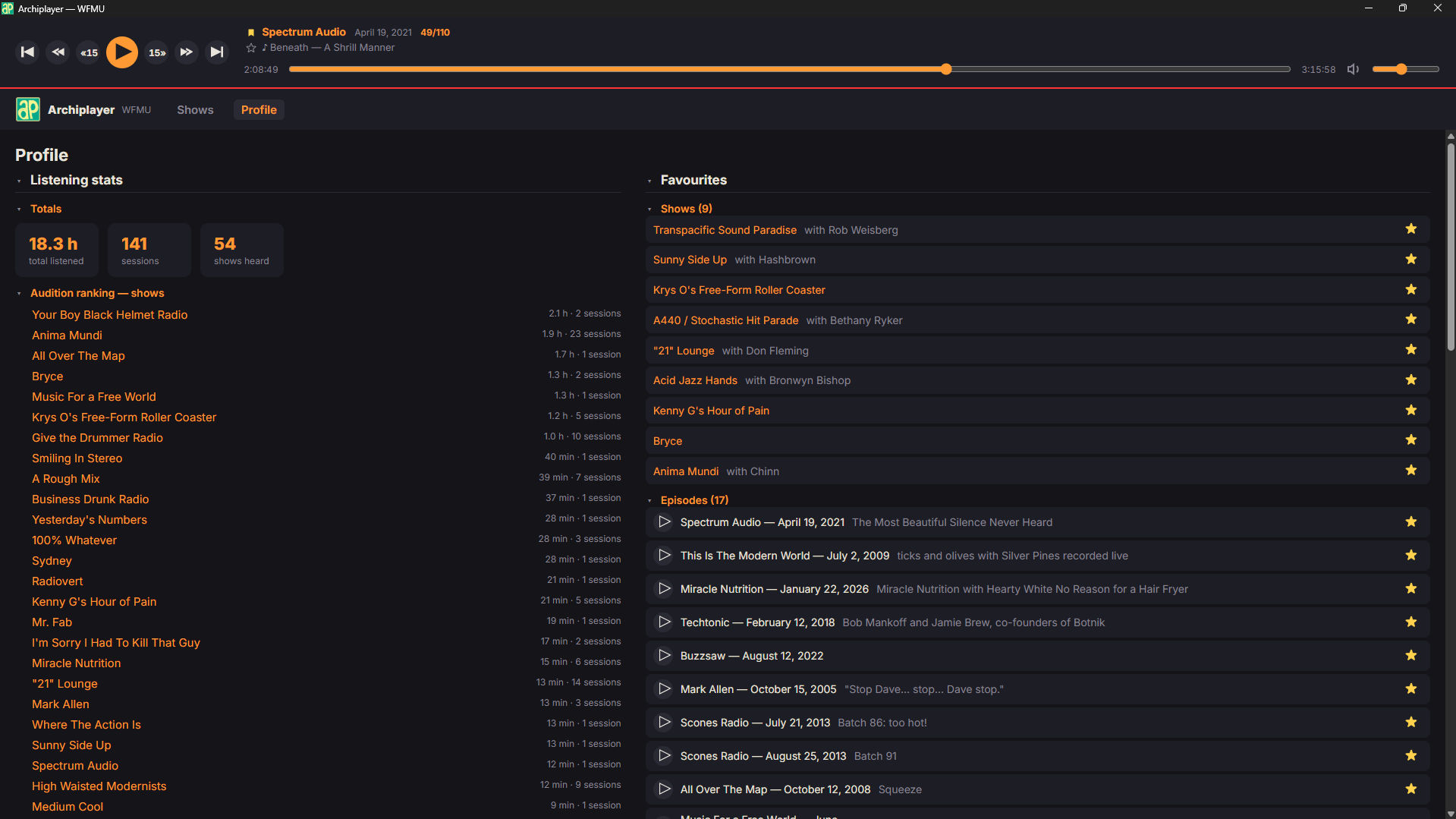Viewport: 1456px width, 819px height.
Task: Click the fast-forward button
Action: pyautogui.click(x=187, y=52)
